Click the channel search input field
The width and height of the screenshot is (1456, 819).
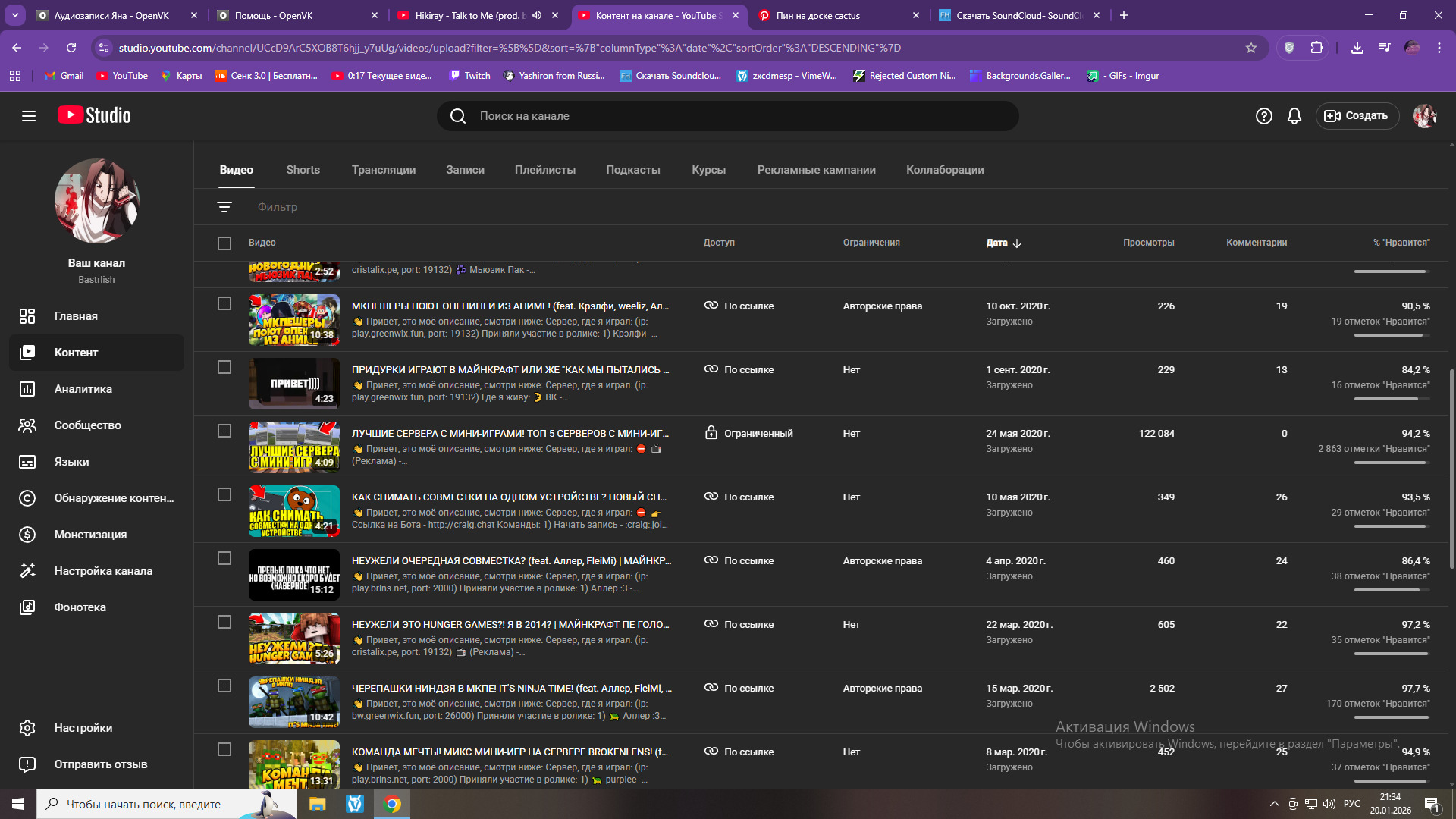click(x=728, y=116)
